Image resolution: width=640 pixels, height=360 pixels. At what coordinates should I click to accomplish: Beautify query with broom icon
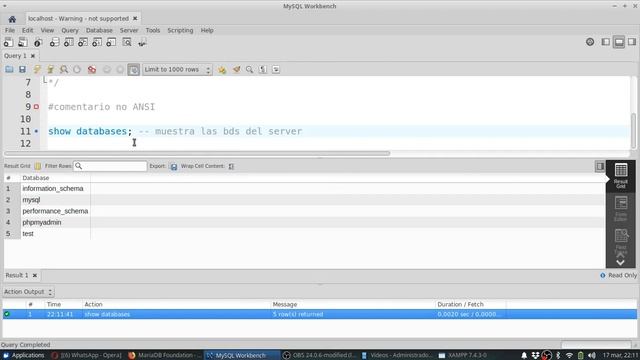(236, 69)
